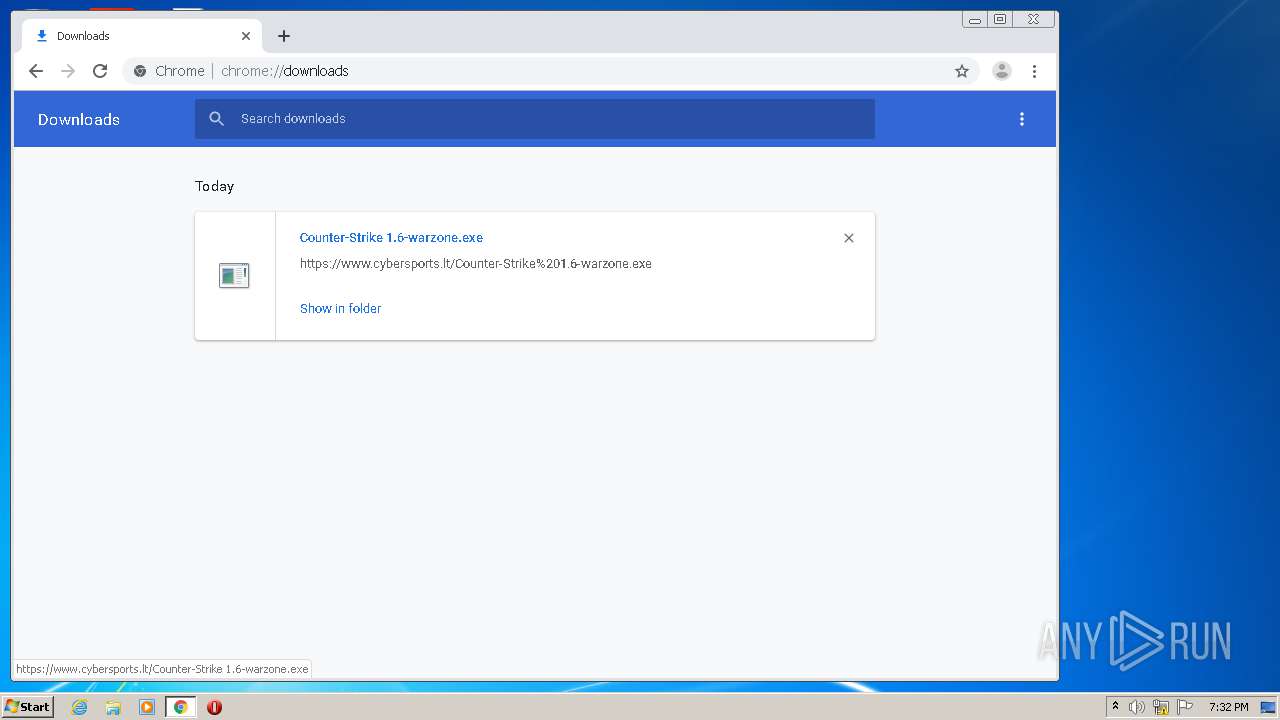1280x720 pixels.
Task: Click the Downloads heading in the blue bar
Action: 79,119
